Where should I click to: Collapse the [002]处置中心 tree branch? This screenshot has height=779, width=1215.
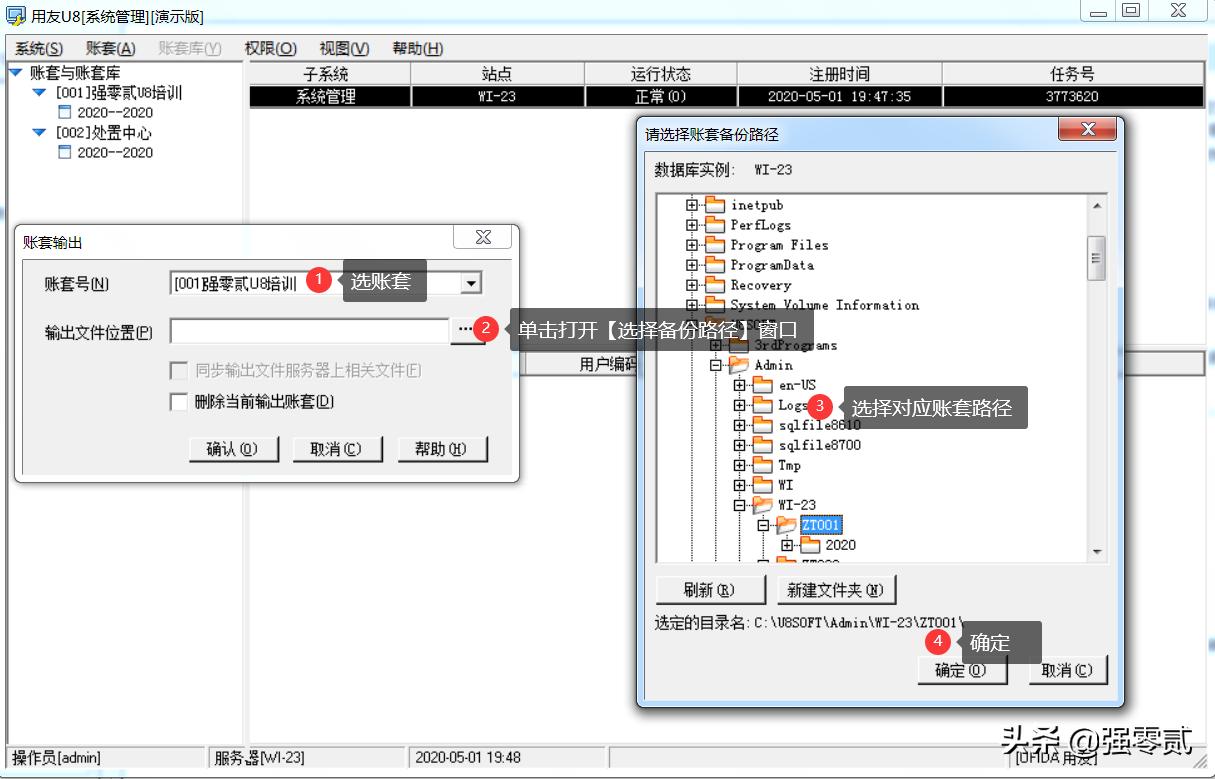[x=37, y=131]
